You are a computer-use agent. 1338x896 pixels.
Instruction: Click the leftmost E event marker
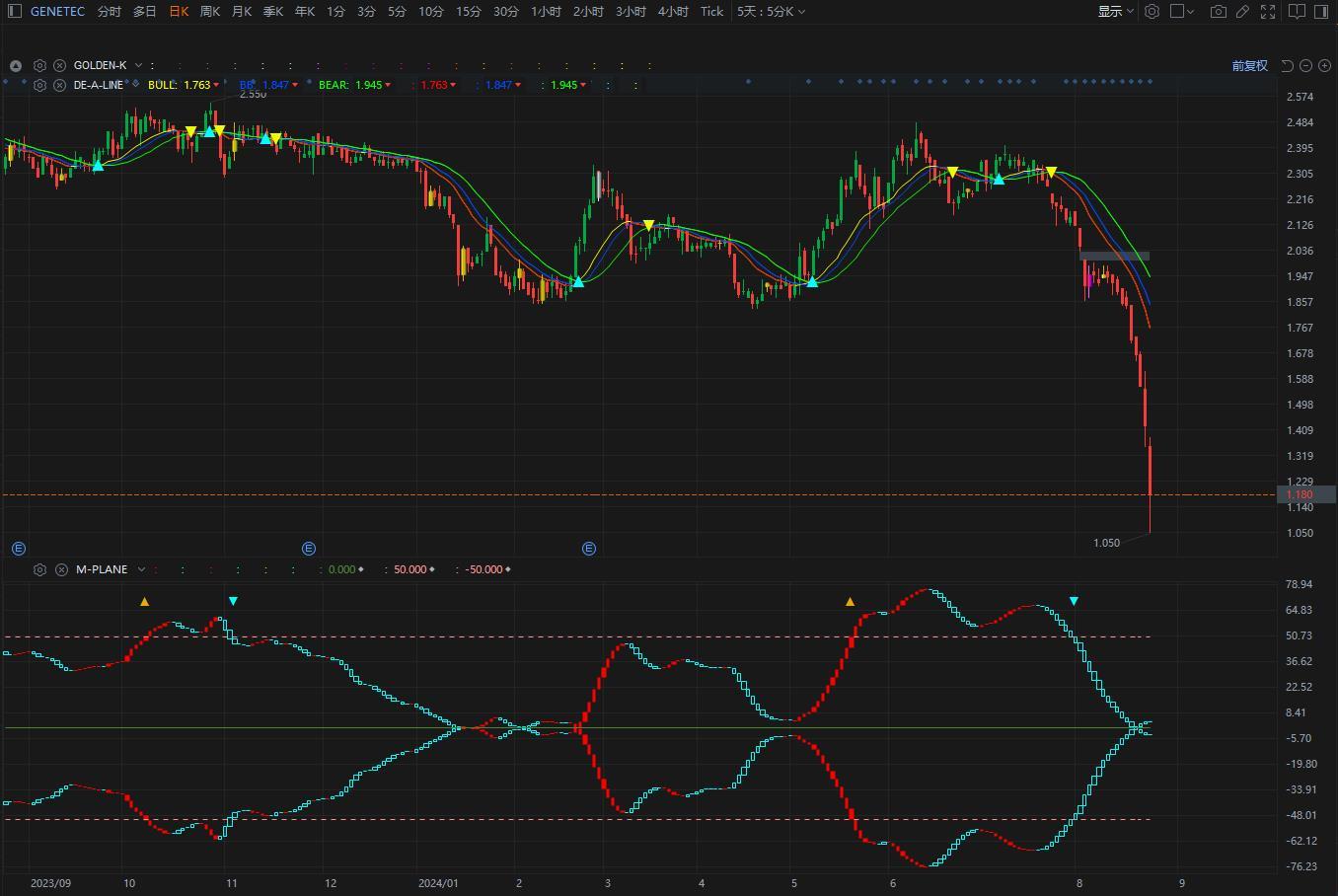tap(19, 548)
